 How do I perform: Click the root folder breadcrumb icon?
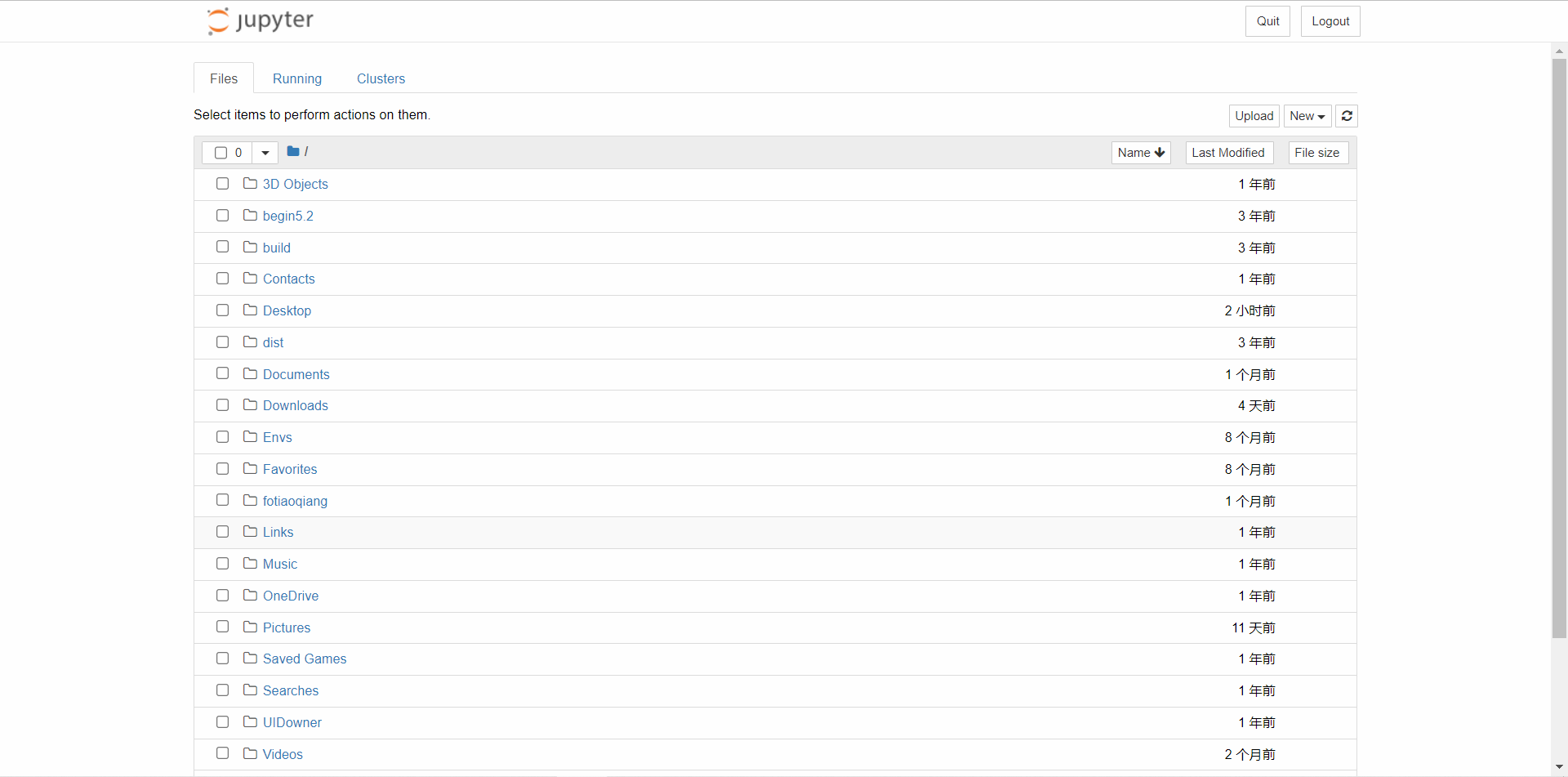293,151
